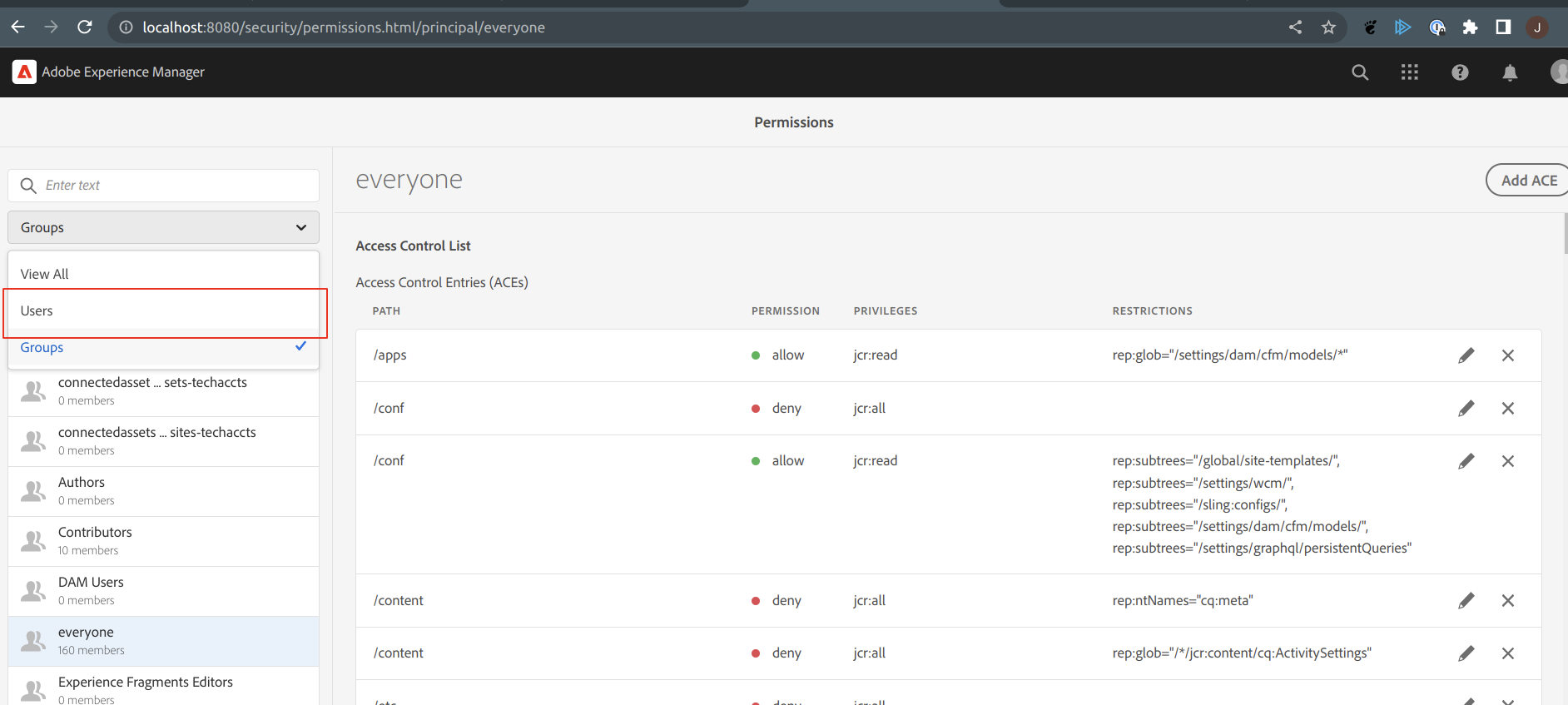This screenshot has width=1568, height=705.
Task: Click rep:ntNames="cq:meta" restriction text
Action: [x=1182, y=600]
